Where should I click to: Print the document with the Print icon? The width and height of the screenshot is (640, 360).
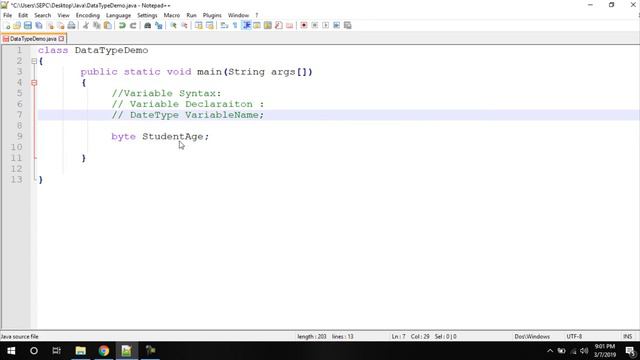click(71, 25)
